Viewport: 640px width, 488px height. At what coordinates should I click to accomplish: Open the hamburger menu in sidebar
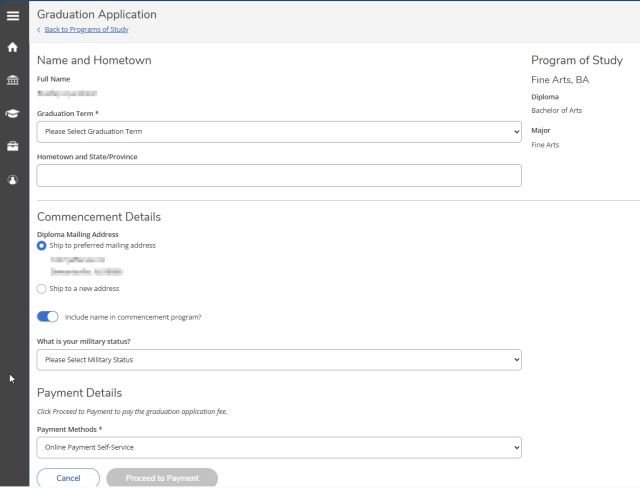coord(13,16)
